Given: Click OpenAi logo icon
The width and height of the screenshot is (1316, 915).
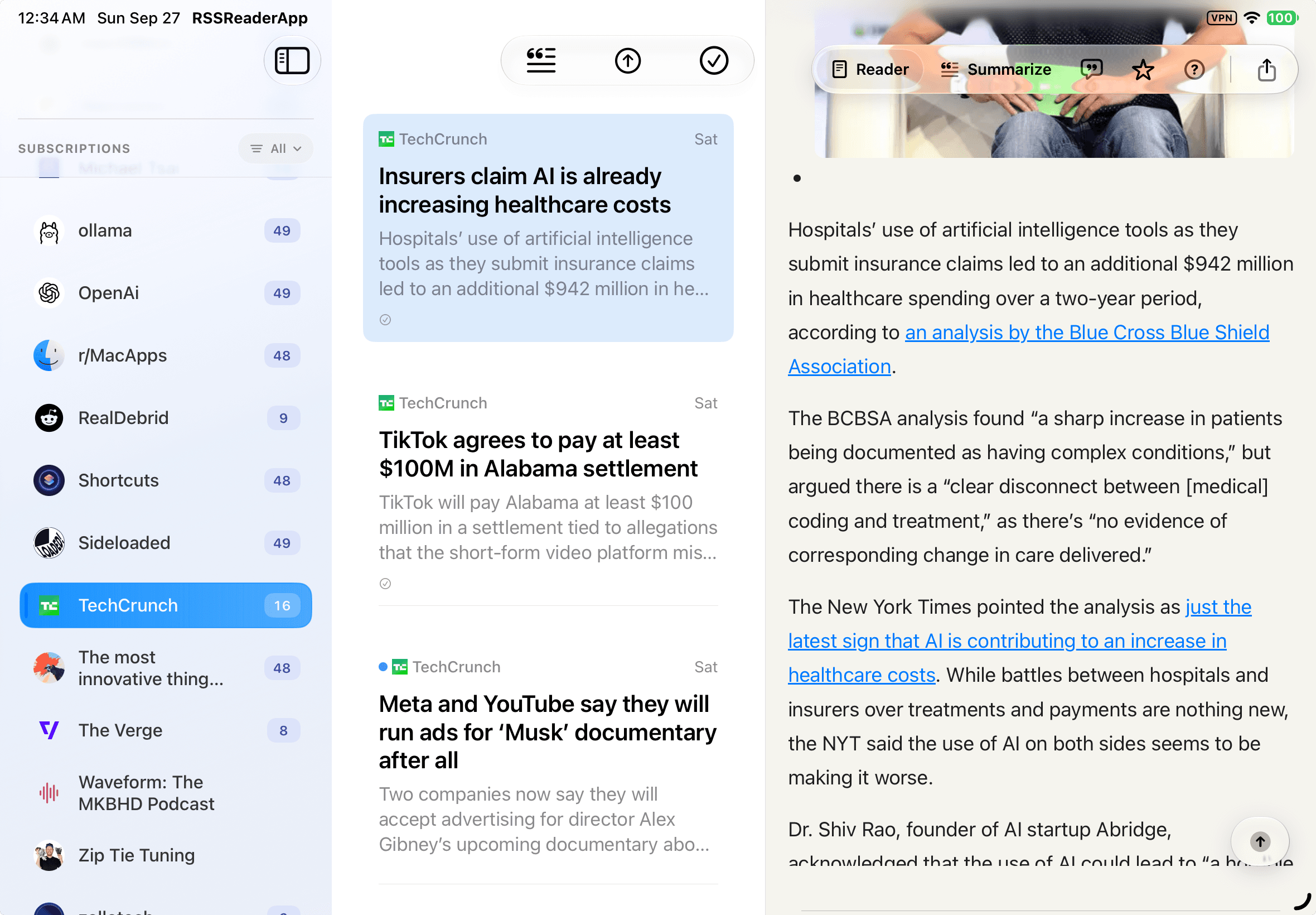Looking at the screenshot, I should 49,293.
